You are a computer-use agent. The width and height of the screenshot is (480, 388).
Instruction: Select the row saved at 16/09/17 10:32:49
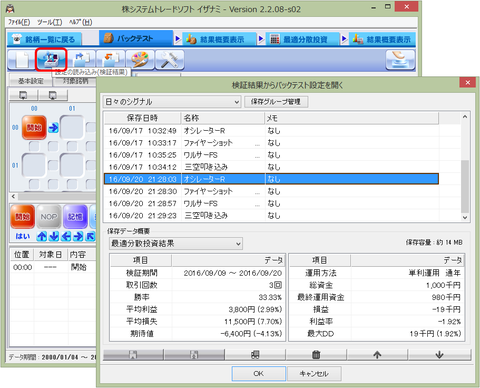[x=271, y=131]
